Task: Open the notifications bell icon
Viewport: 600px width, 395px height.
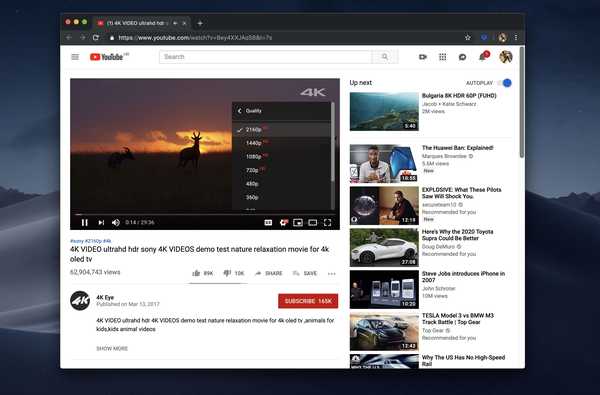Action: click(483, 57)
